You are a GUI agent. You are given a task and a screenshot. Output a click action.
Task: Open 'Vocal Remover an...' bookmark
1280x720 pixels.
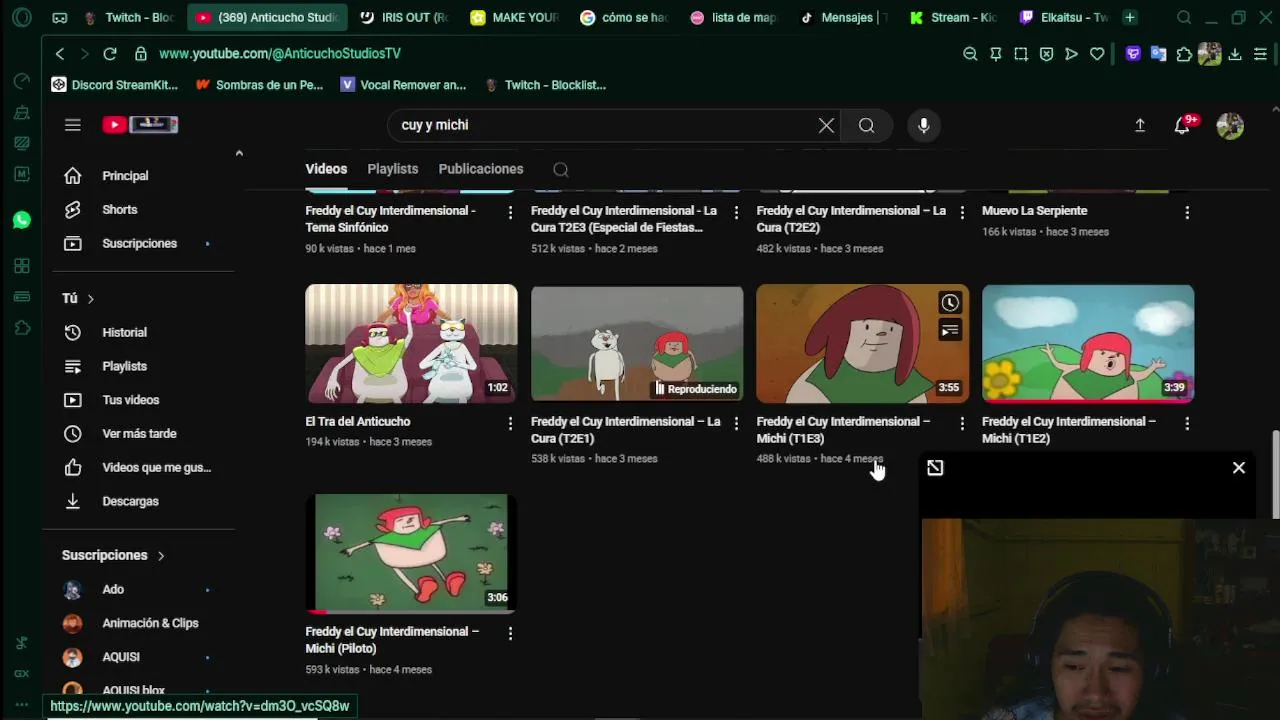[403, 85]
